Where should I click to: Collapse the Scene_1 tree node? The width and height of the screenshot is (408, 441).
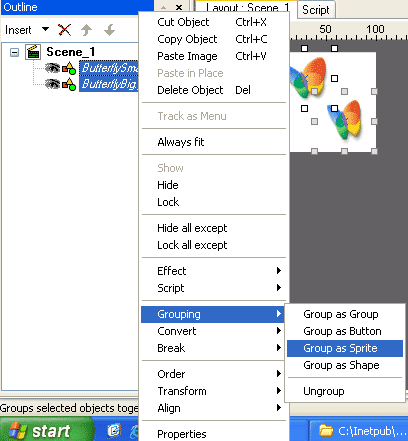tap(14, 52)
